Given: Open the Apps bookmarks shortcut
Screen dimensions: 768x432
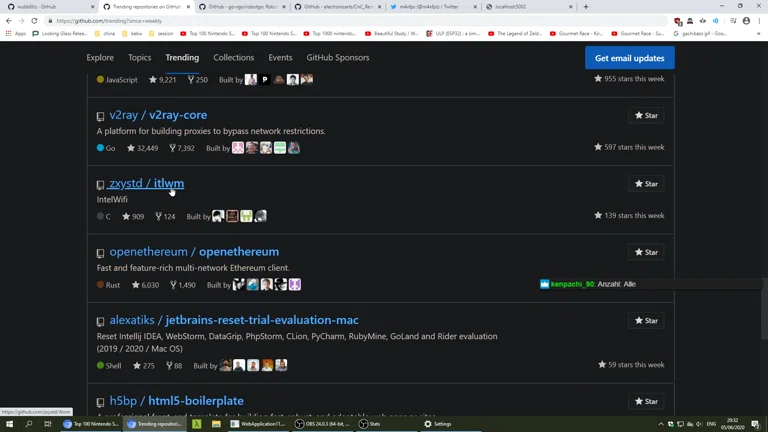Looking at the screenshot, I should click(x=16, y=34).
